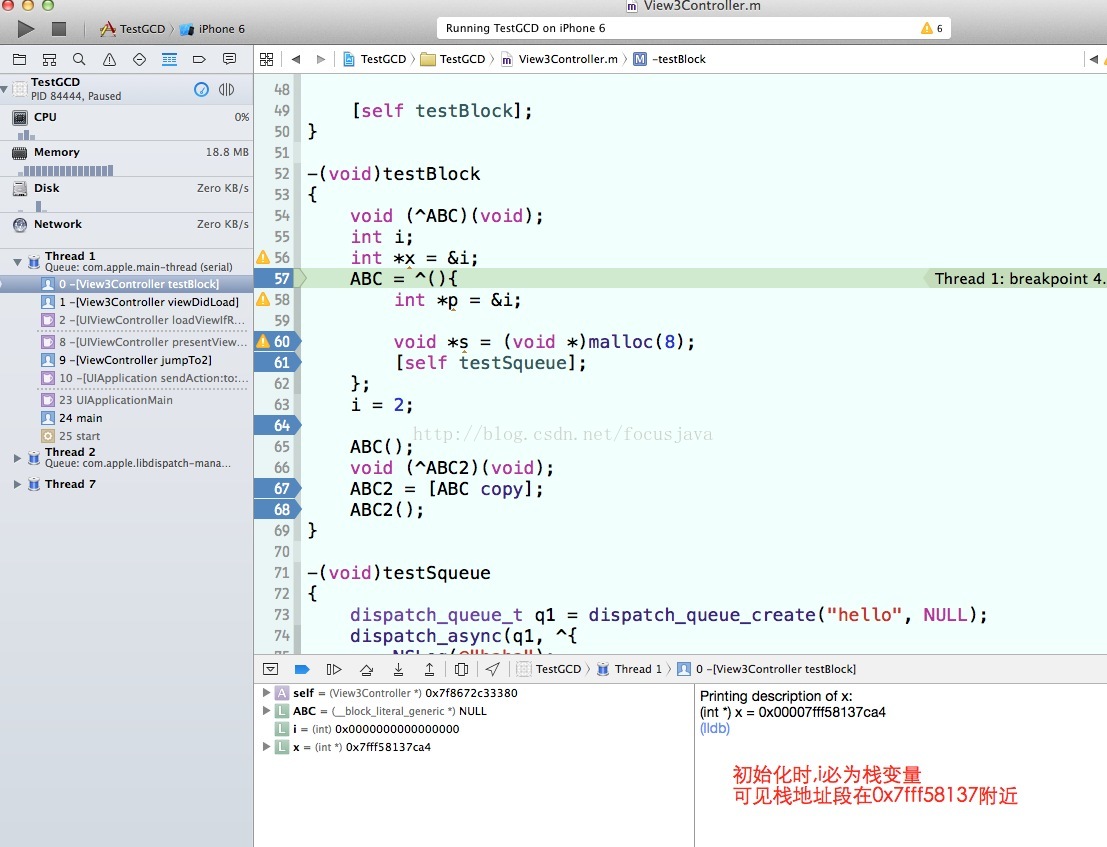The height and width of the screenshot is (847, 1107).
Task: Expand Thread 7 disclosure triangle
Action: coord(18,484)
